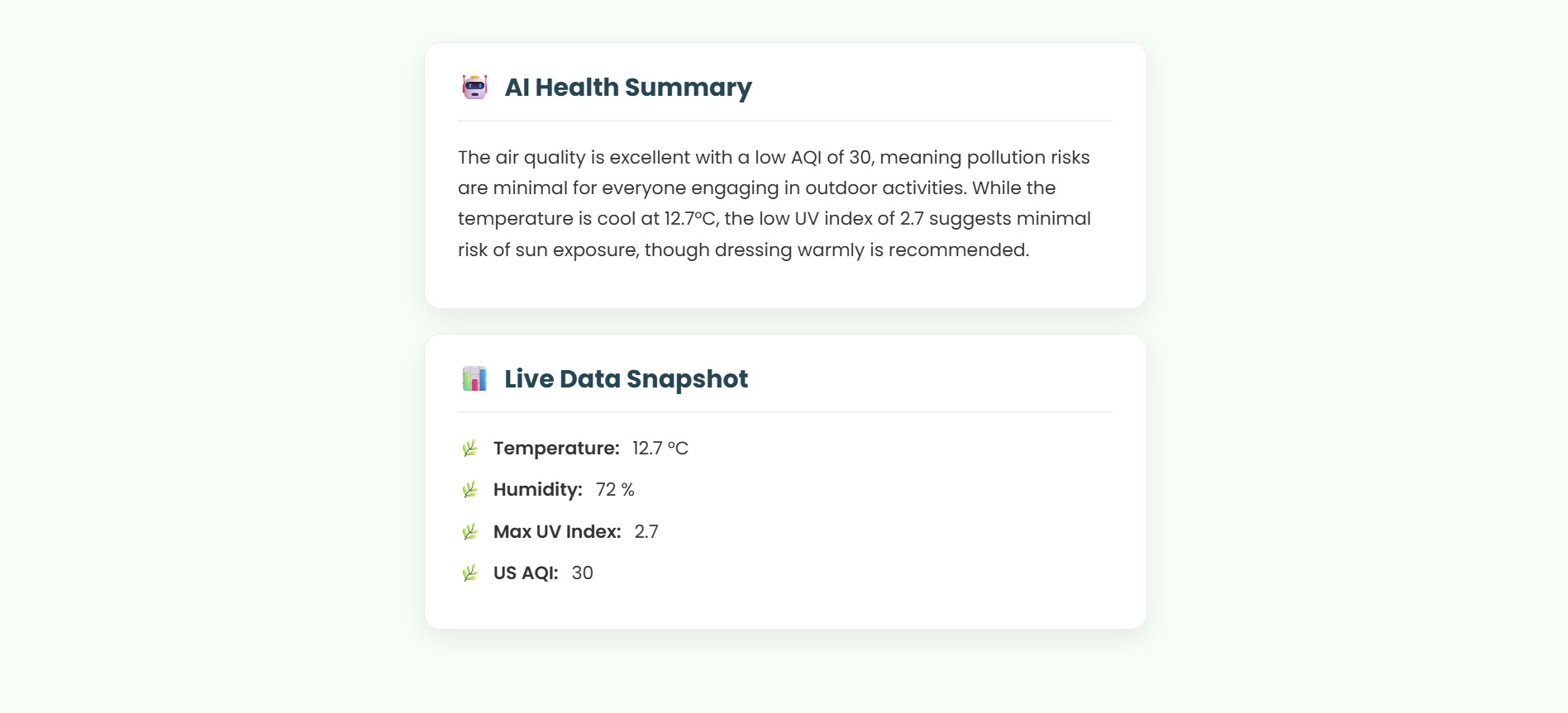This screenshot has height=713, width=1568.
Task: Select the AI Health Summary heading
Action: click(628, 88)
